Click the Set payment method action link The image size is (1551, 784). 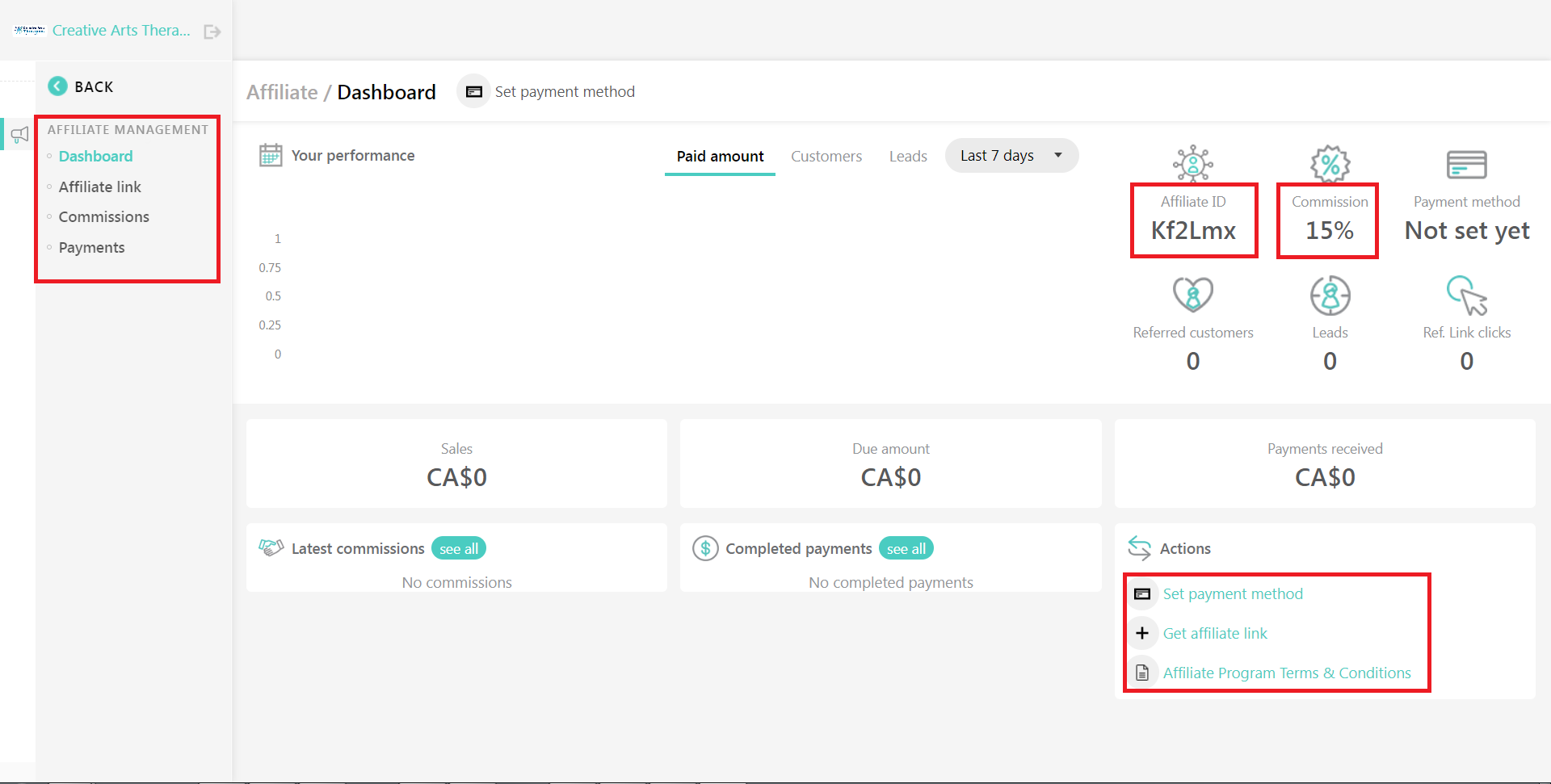click(x=1233, y=593)
